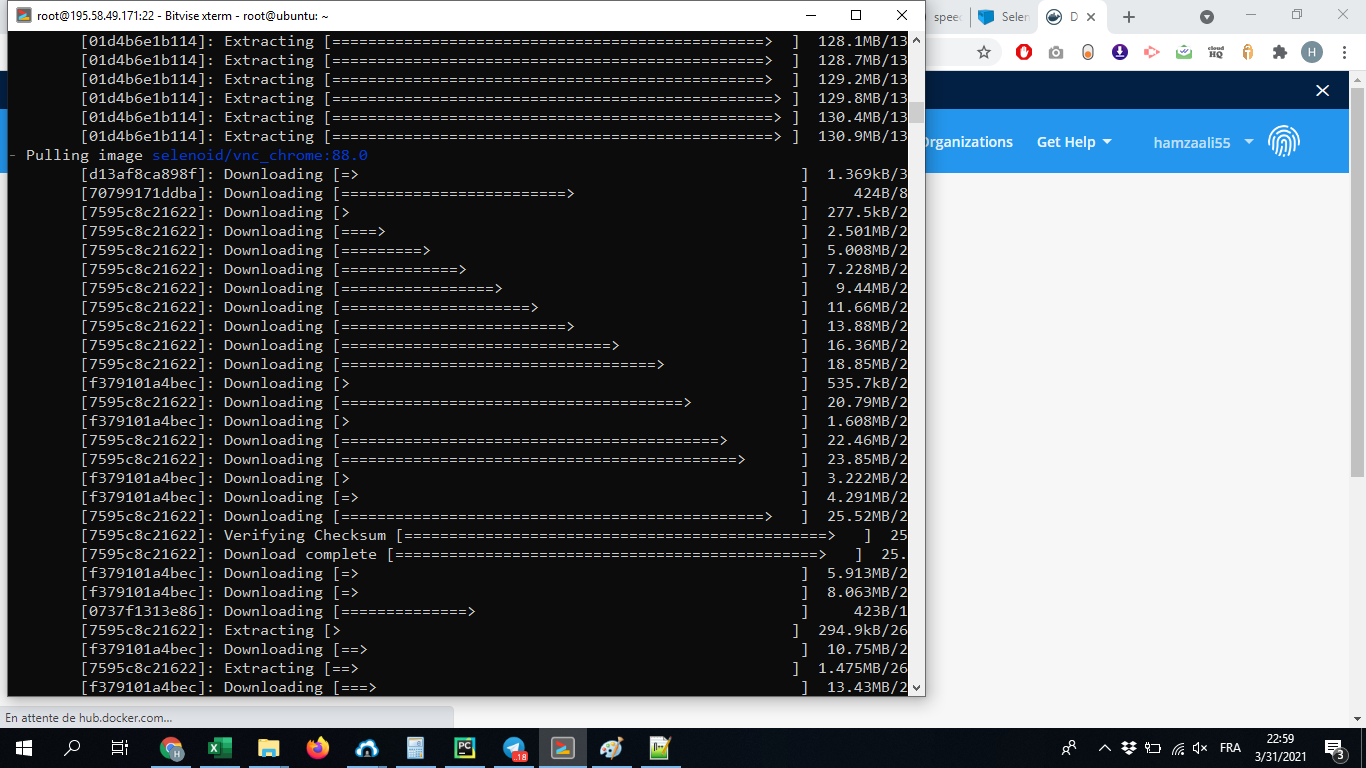
Task: Click the orange padlock extension icon
Action: [1248, 52]
